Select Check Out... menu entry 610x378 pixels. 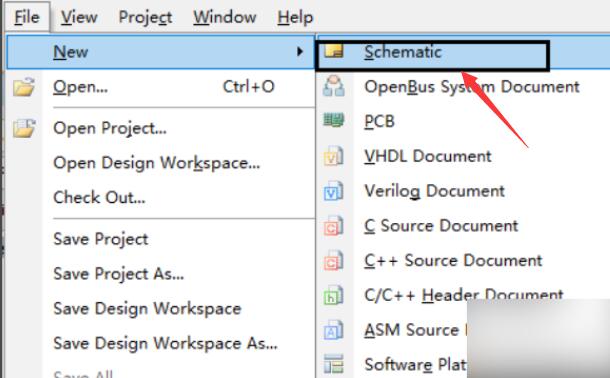(99, 197)
